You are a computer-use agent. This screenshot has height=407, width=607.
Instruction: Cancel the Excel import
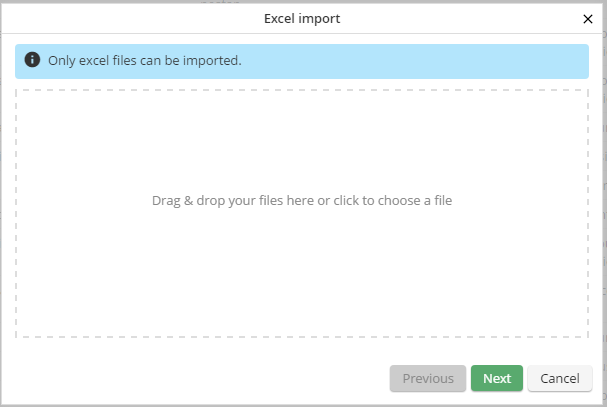coord(560,378)
